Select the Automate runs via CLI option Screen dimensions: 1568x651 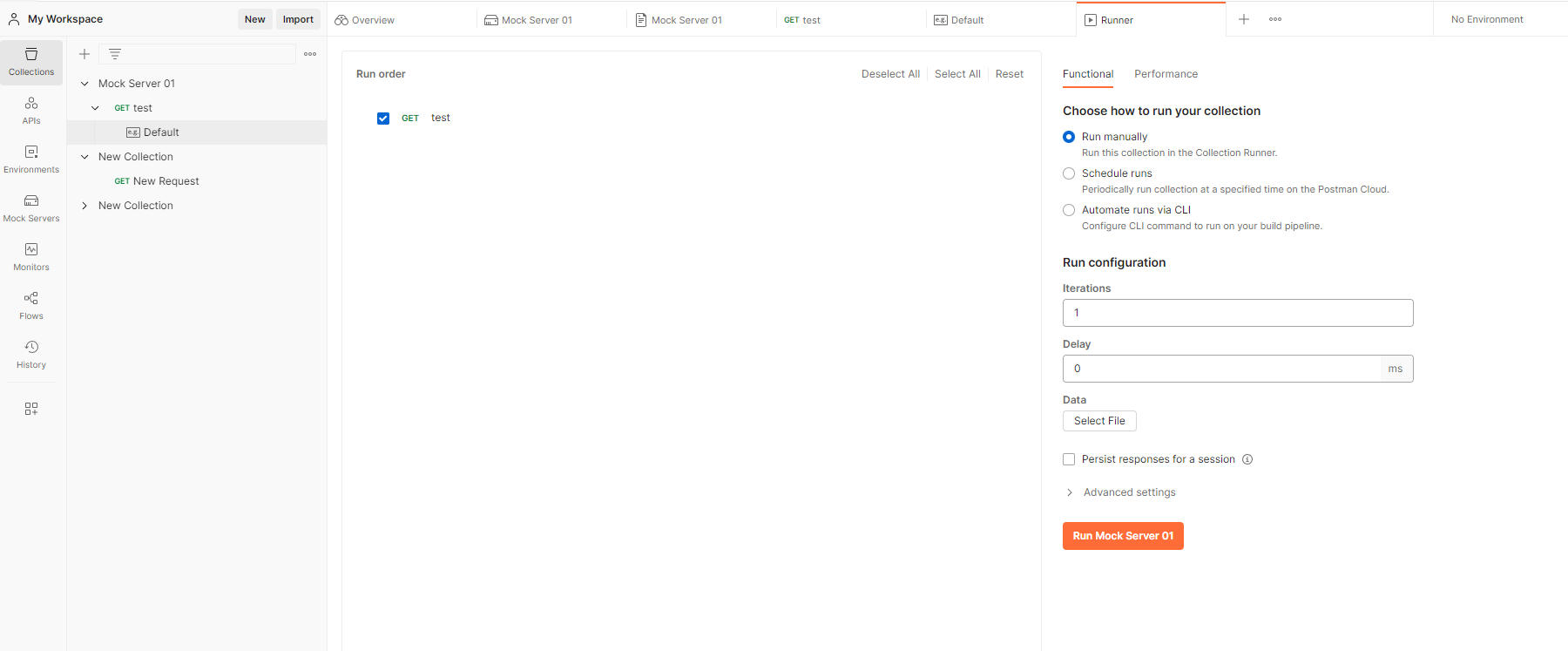click(1069, 210)
